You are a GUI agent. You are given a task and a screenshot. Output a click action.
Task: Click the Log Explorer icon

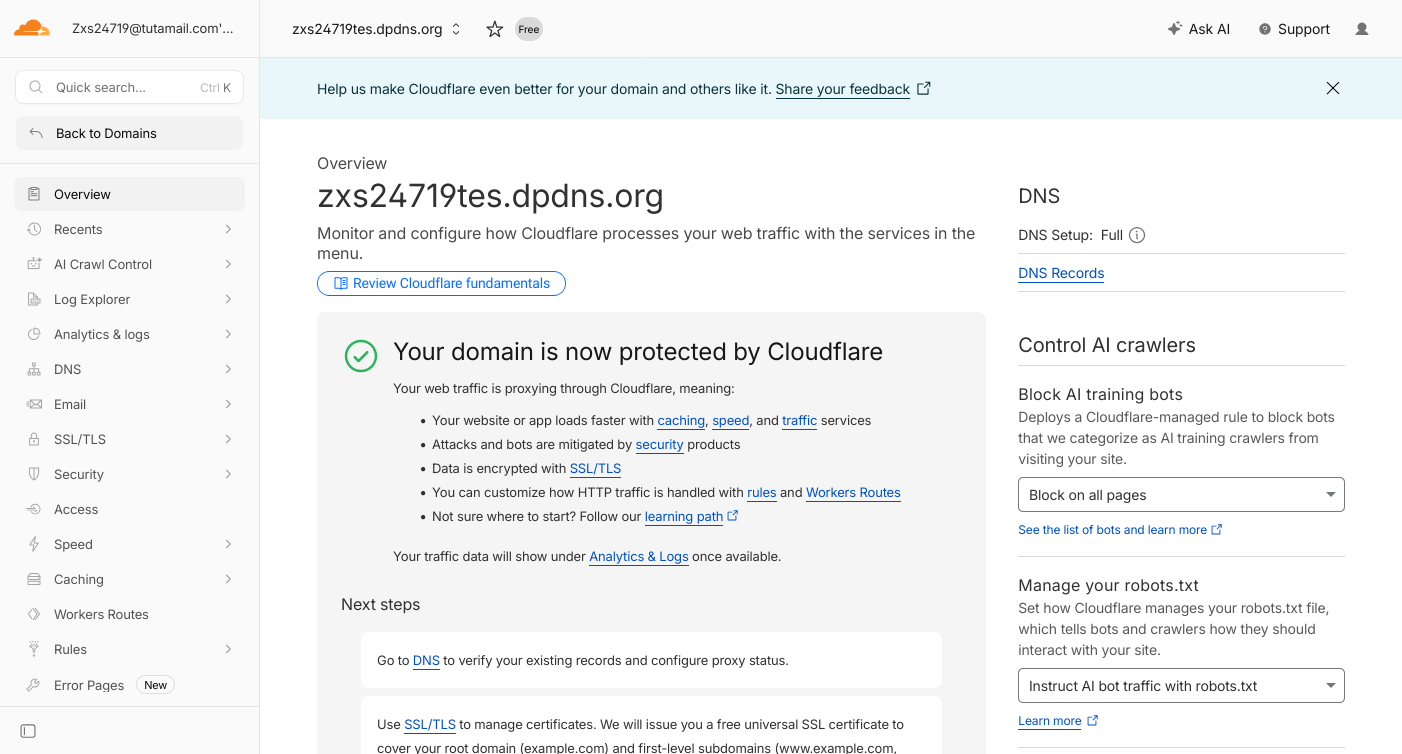pyautogui.click(x=34, y=299)
